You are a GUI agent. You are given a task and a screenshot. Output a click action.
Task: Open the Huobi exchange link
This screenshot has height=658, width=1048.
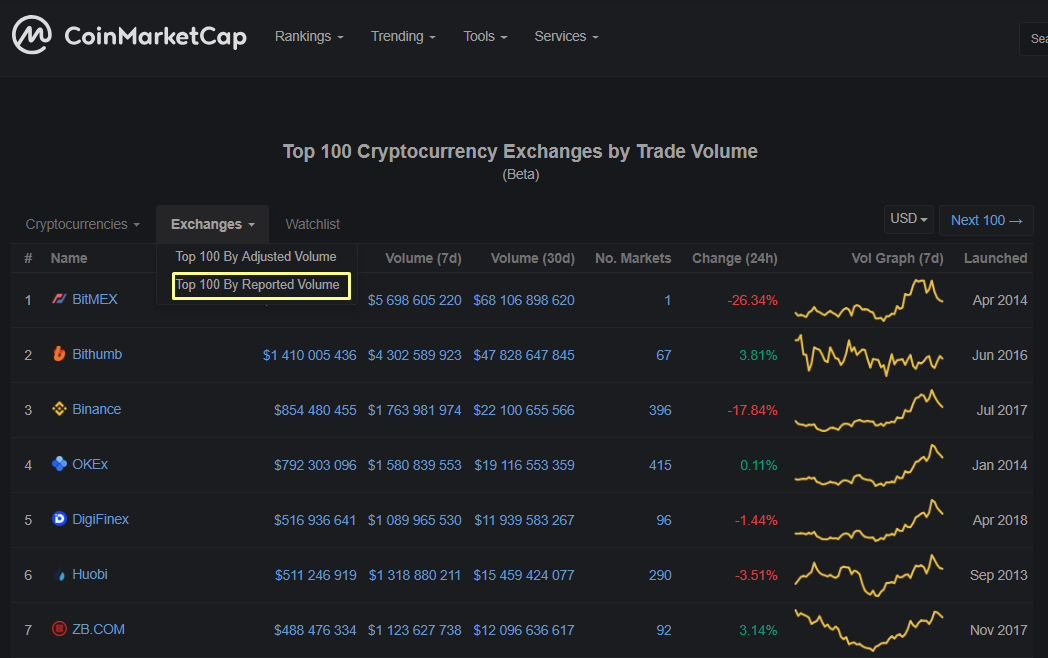(91, 574)
